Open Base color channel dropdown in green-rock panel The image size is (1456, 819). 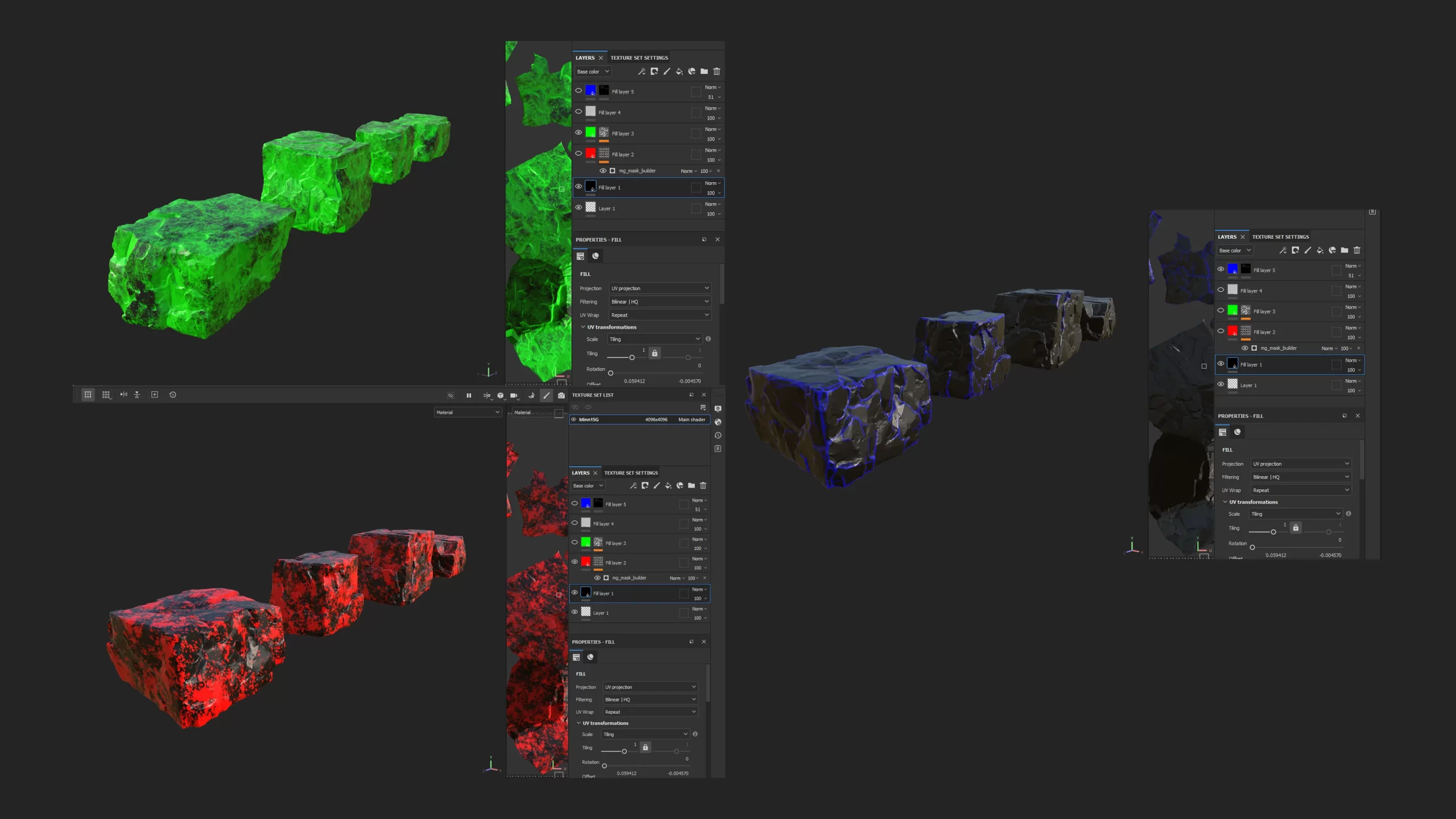click(x=593, y=72)
